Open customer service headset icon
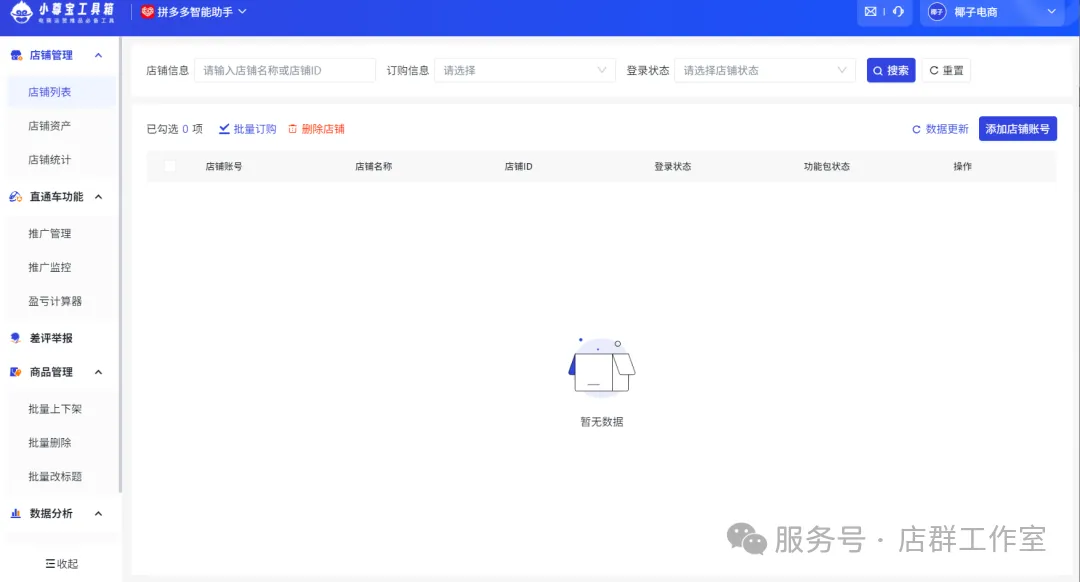This screenshot has width=1080, height=582. click(898, 12)
